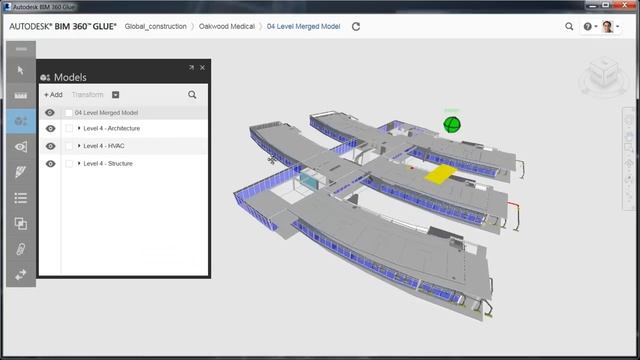Collapse the sidebar using top handle
This screenshot has height=360, width=640.
[21, 49]
